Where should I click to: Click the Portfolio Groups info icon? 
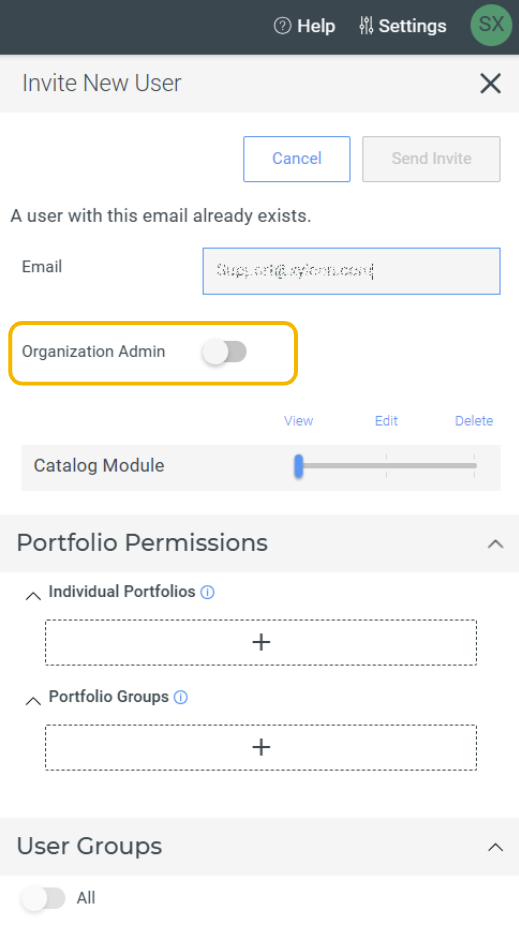coord(180,697)
